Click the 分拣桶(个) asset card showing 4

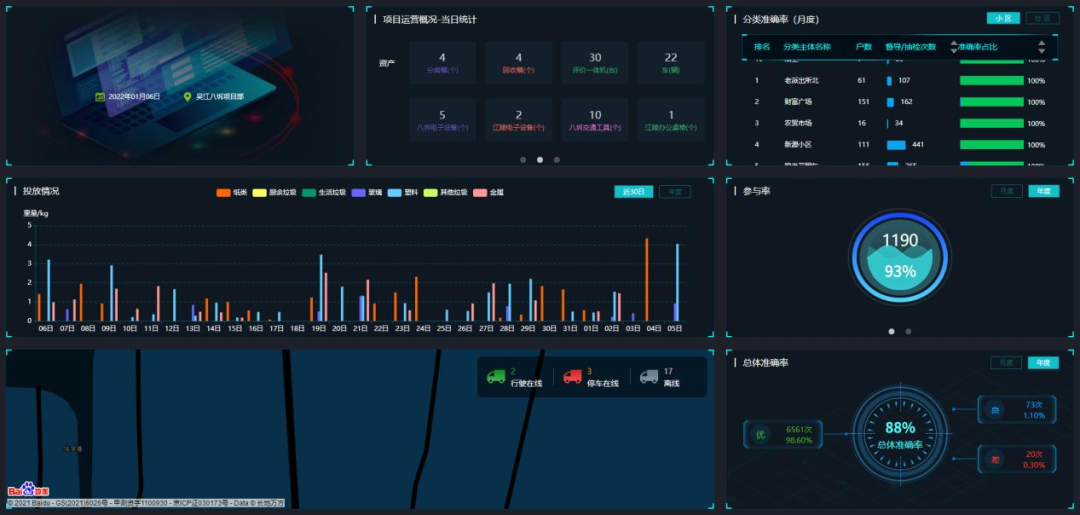click(442, 63)
